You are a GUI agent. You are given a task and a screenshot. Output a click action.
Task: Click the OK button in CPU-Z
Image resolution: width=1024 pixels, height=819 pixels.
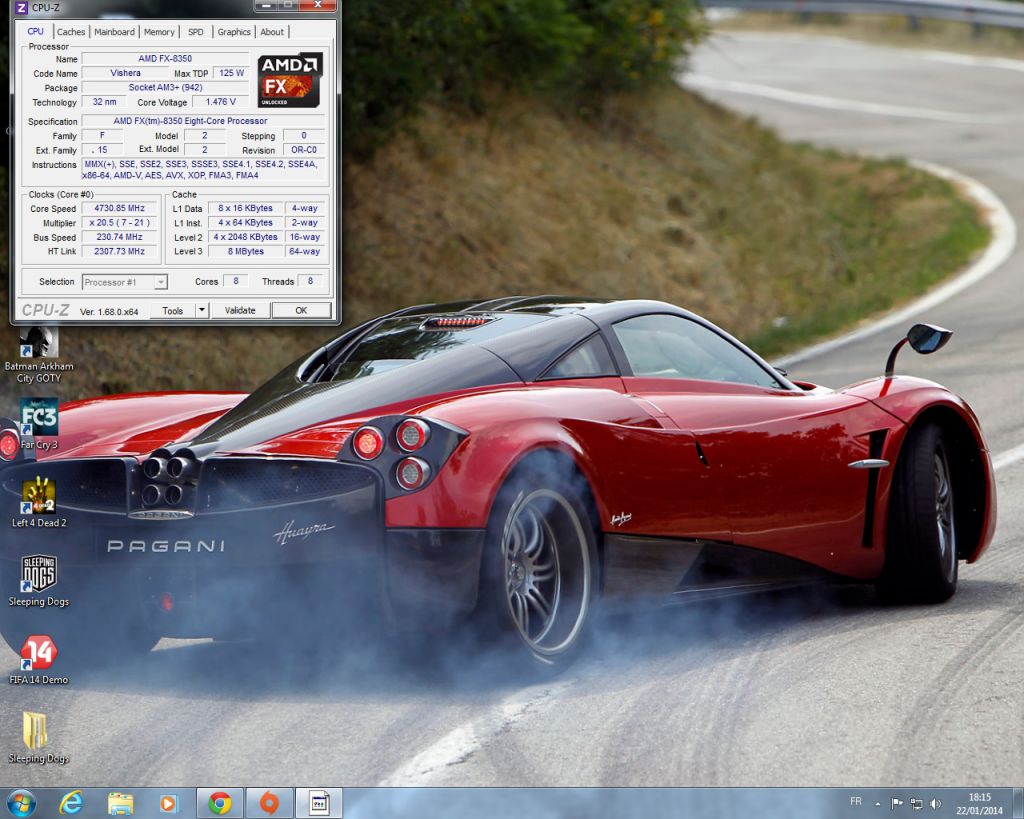tap(301, 310)
